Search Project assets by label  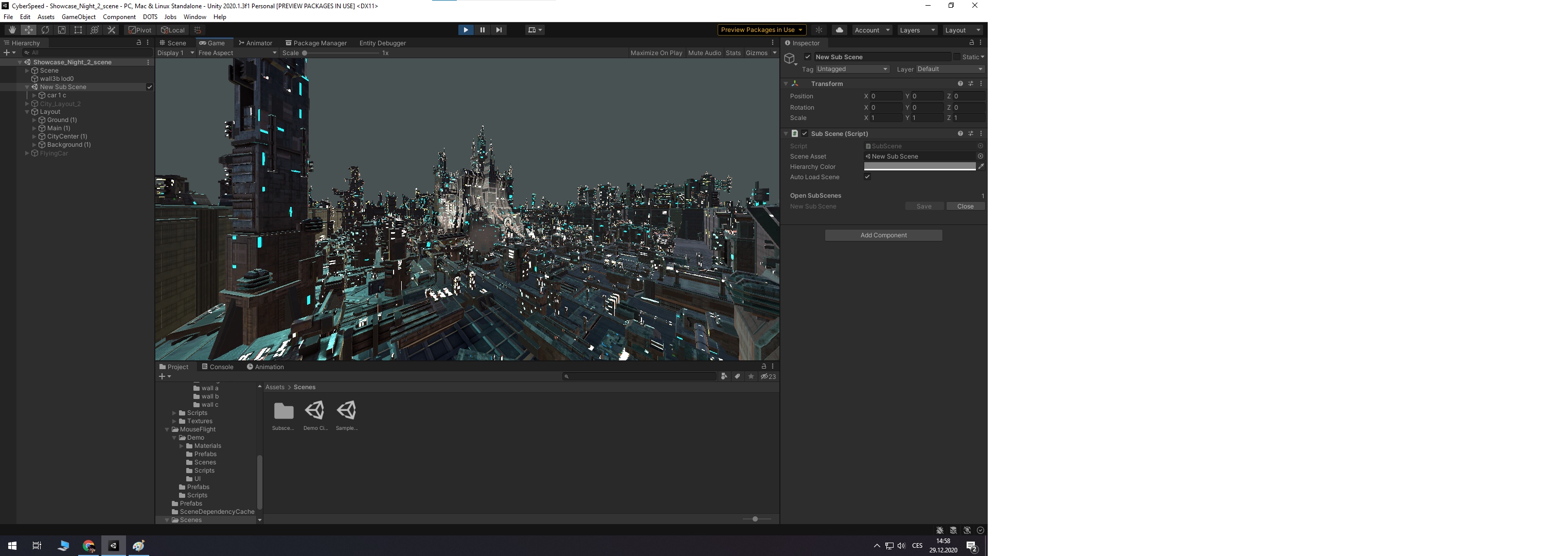(738, 376)
